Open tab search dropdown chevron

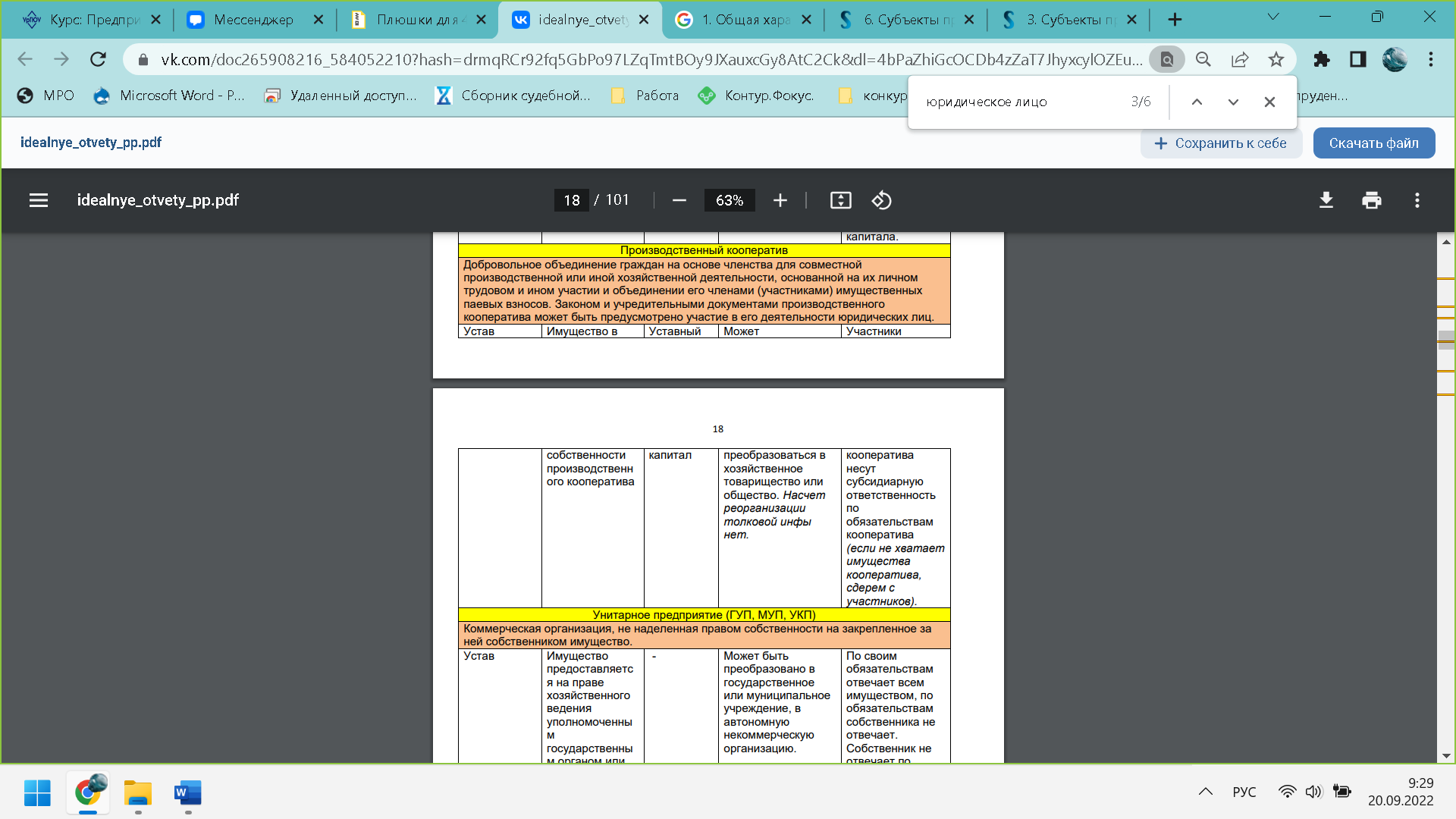1273,17
